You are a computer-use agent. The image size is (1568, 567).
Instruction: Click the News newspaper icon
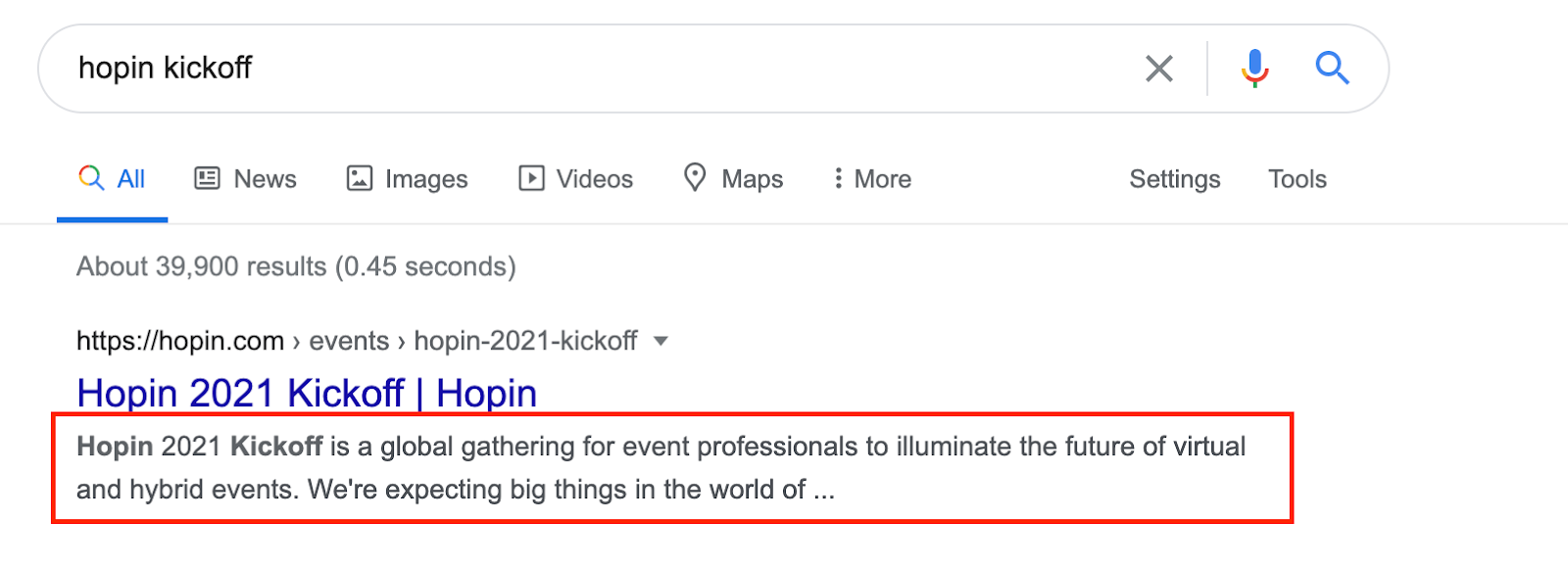(x=207, y=178)
